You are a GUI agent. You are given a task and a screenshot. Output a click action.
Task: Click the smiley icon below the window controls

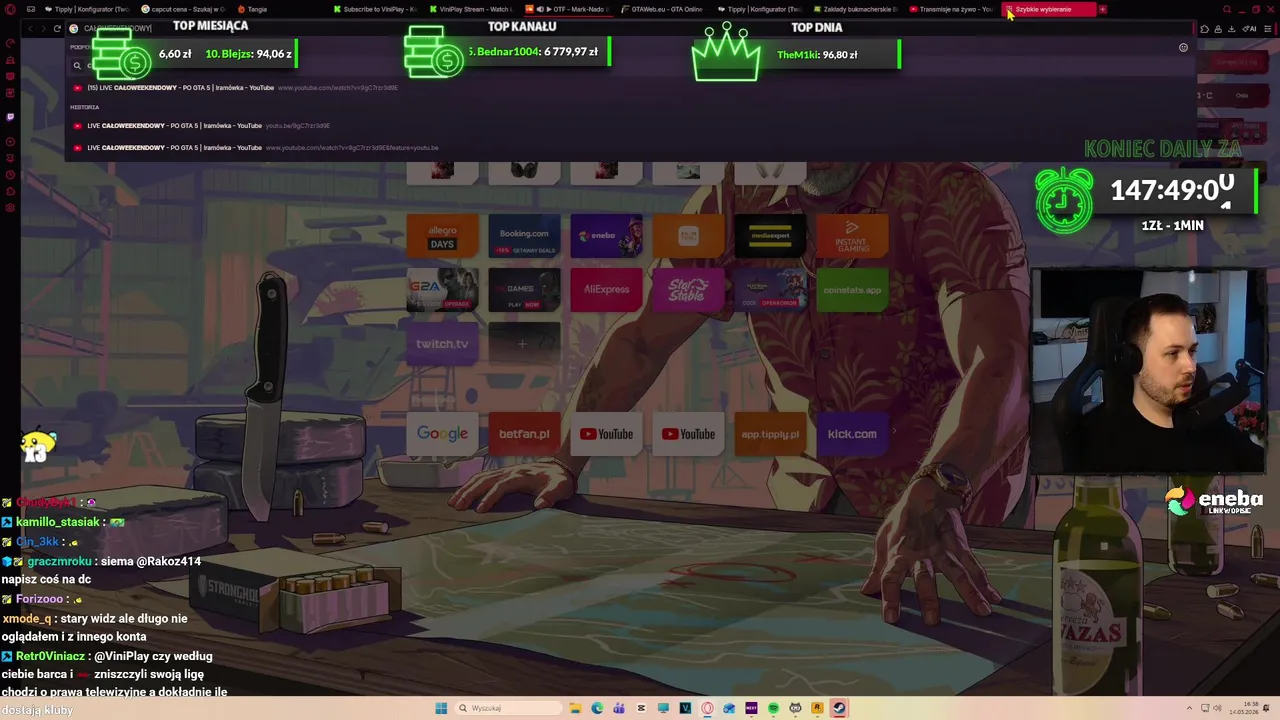(x=1183, y=47)
